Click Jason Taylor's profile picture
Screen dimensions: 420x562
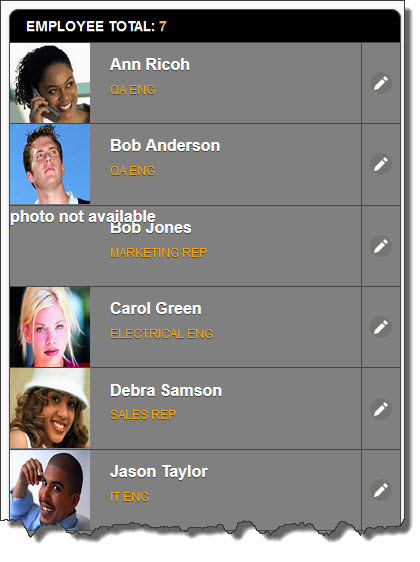pyautogui.click(x=50, y=490)
